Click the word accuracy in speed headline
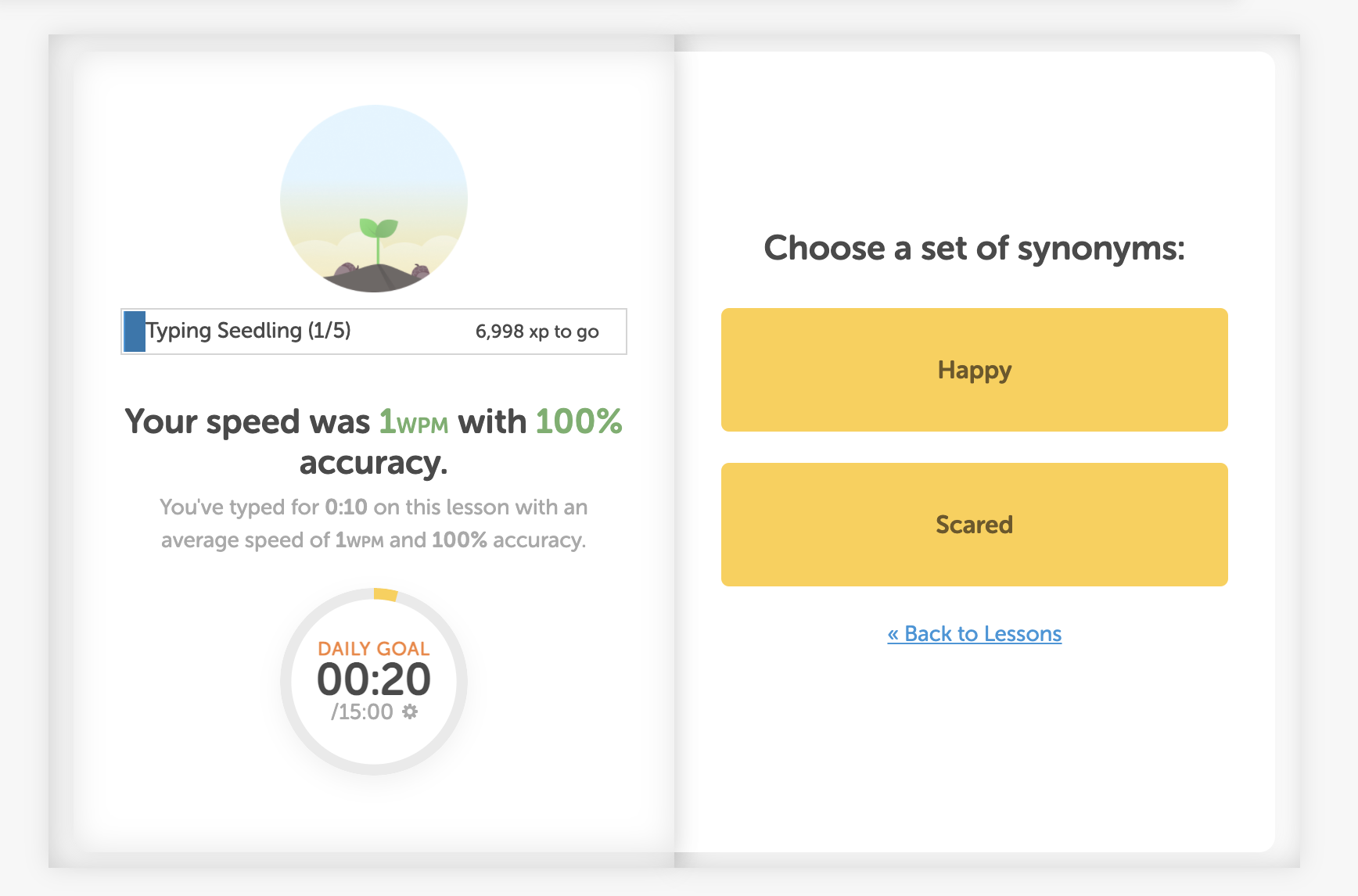The height and width of the screenshot is (896, 1358). pos(373,463)
